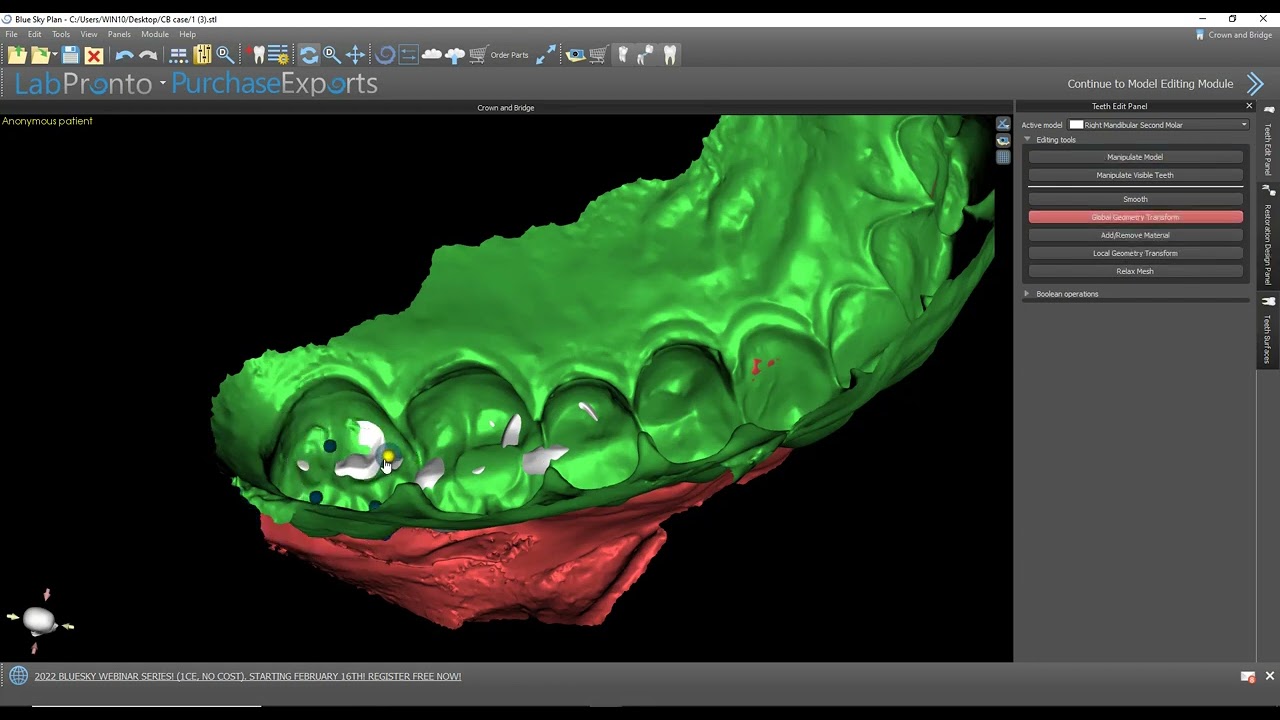Switch to the Teeth Surfaces side tab
The width and height of the screenshot is (1280, 720).
click(x=1268, y=331)
